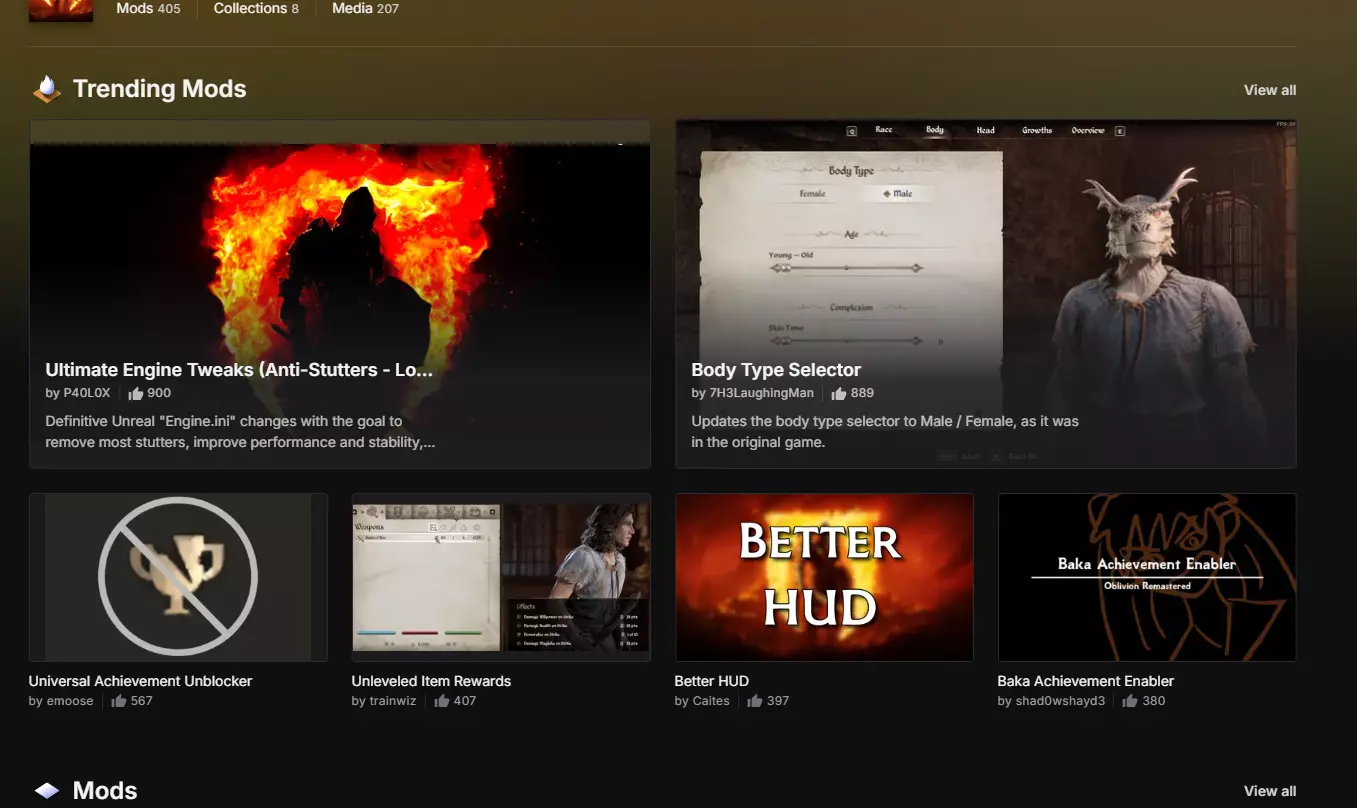
Task: Click the Trending Mods heading
Action: coord(159,89)
